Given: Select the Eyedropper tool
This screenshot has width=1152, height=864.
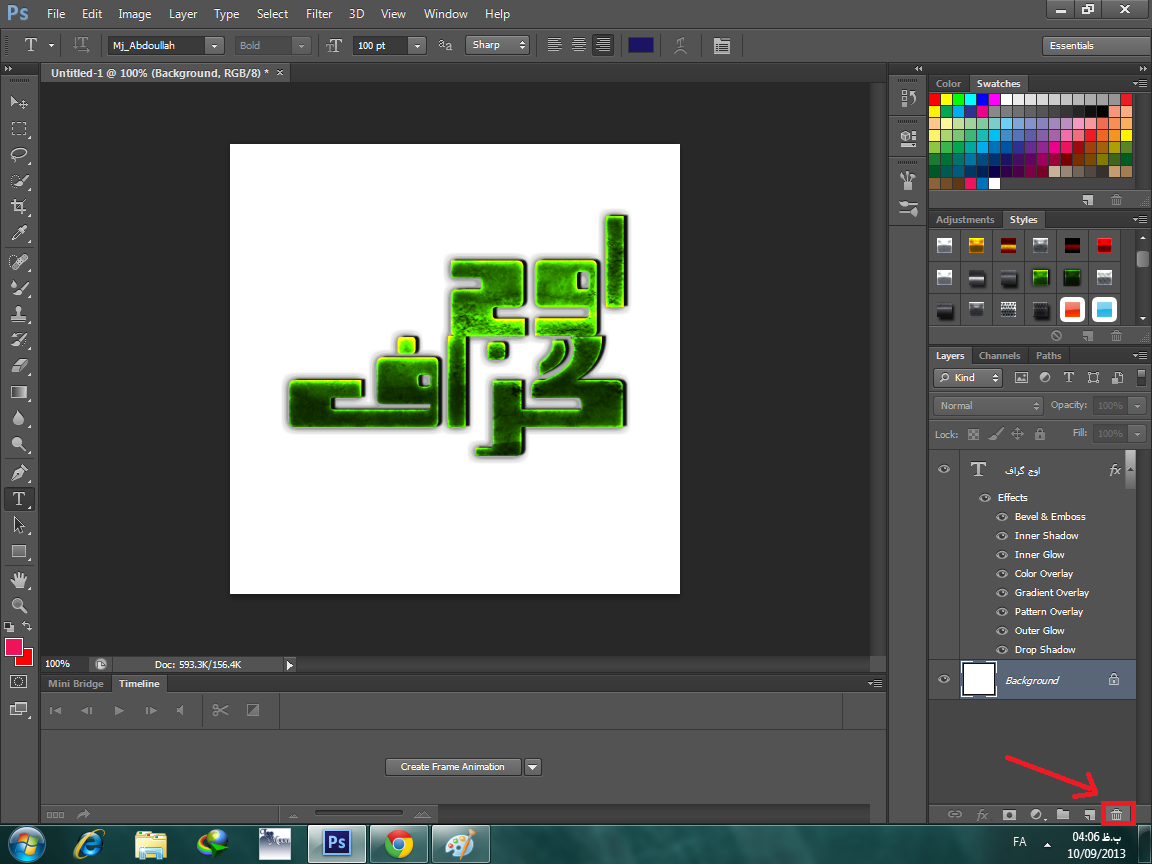Looking at the screenshot, I should [x=19, y=234].
